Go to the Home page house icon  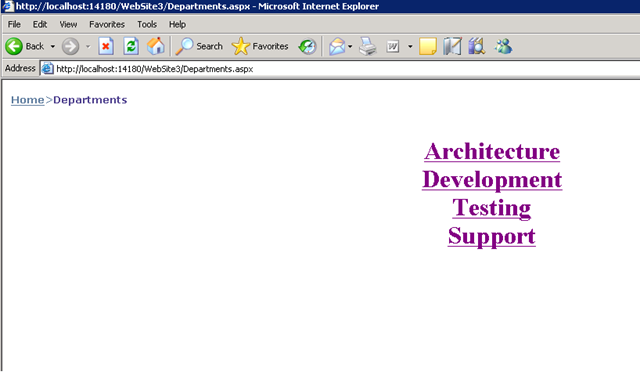coord(156,46)
